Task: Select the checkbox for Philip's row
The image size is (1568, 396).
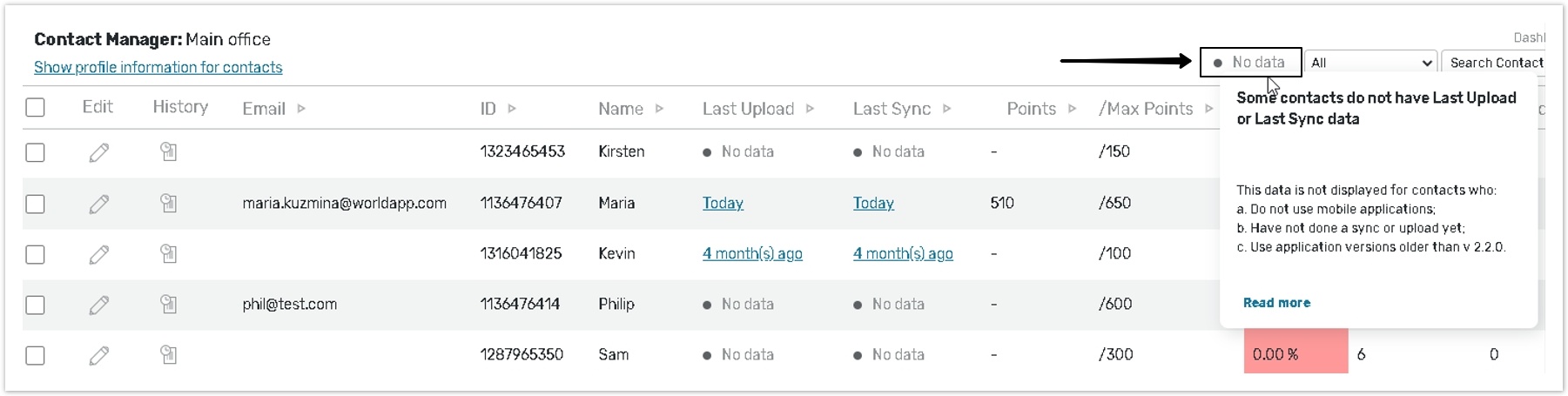Action: click(36, 305)
